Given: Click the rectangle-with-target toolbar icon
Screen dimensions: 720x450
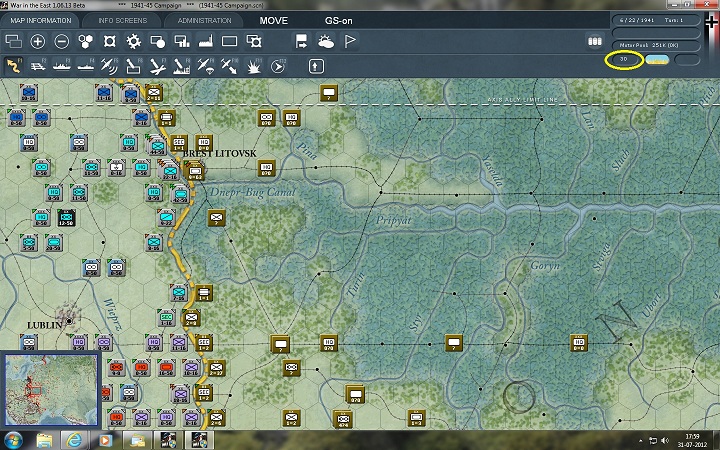Looking at the screenshot, I should click(253, 42).
